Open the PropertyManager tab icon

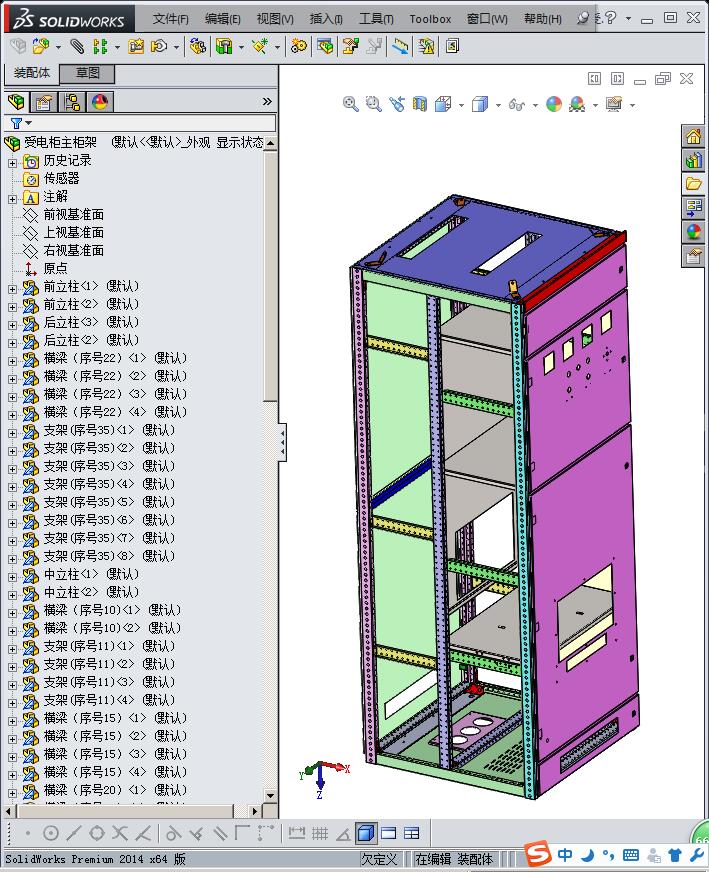coord(44,102)
